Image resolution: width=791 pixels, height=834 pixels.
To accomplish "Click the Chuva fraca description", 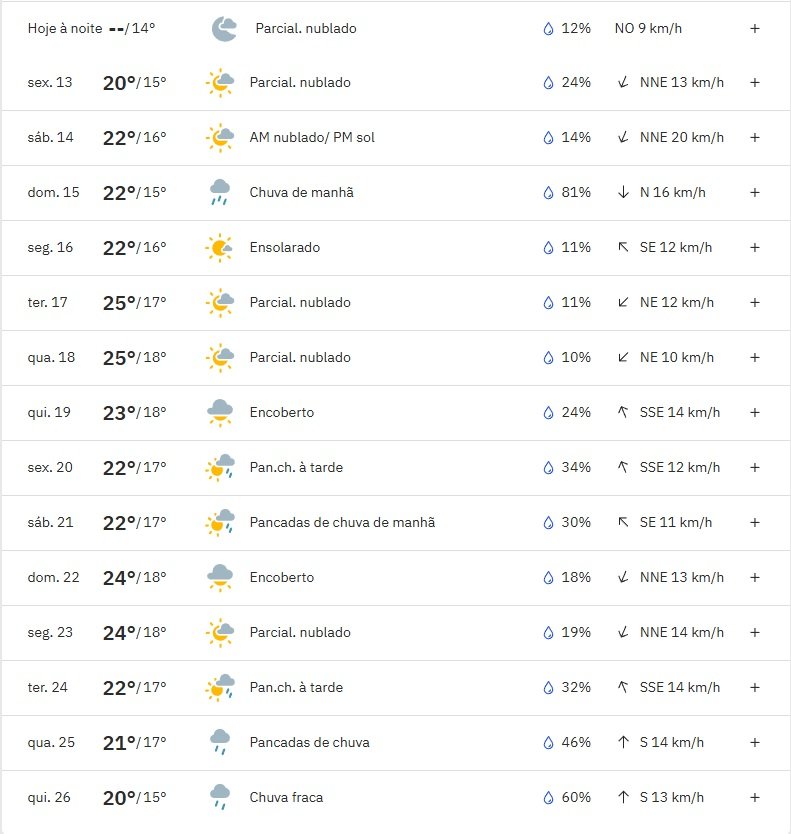I will click(286, 797).
